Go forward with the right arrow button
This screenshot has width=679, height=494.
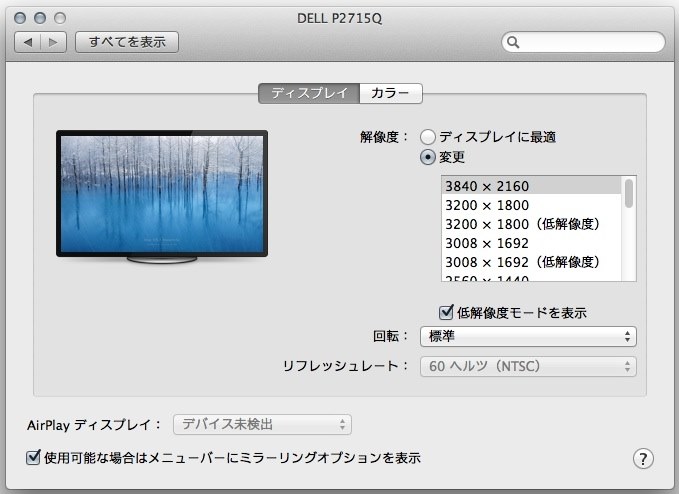53,42
